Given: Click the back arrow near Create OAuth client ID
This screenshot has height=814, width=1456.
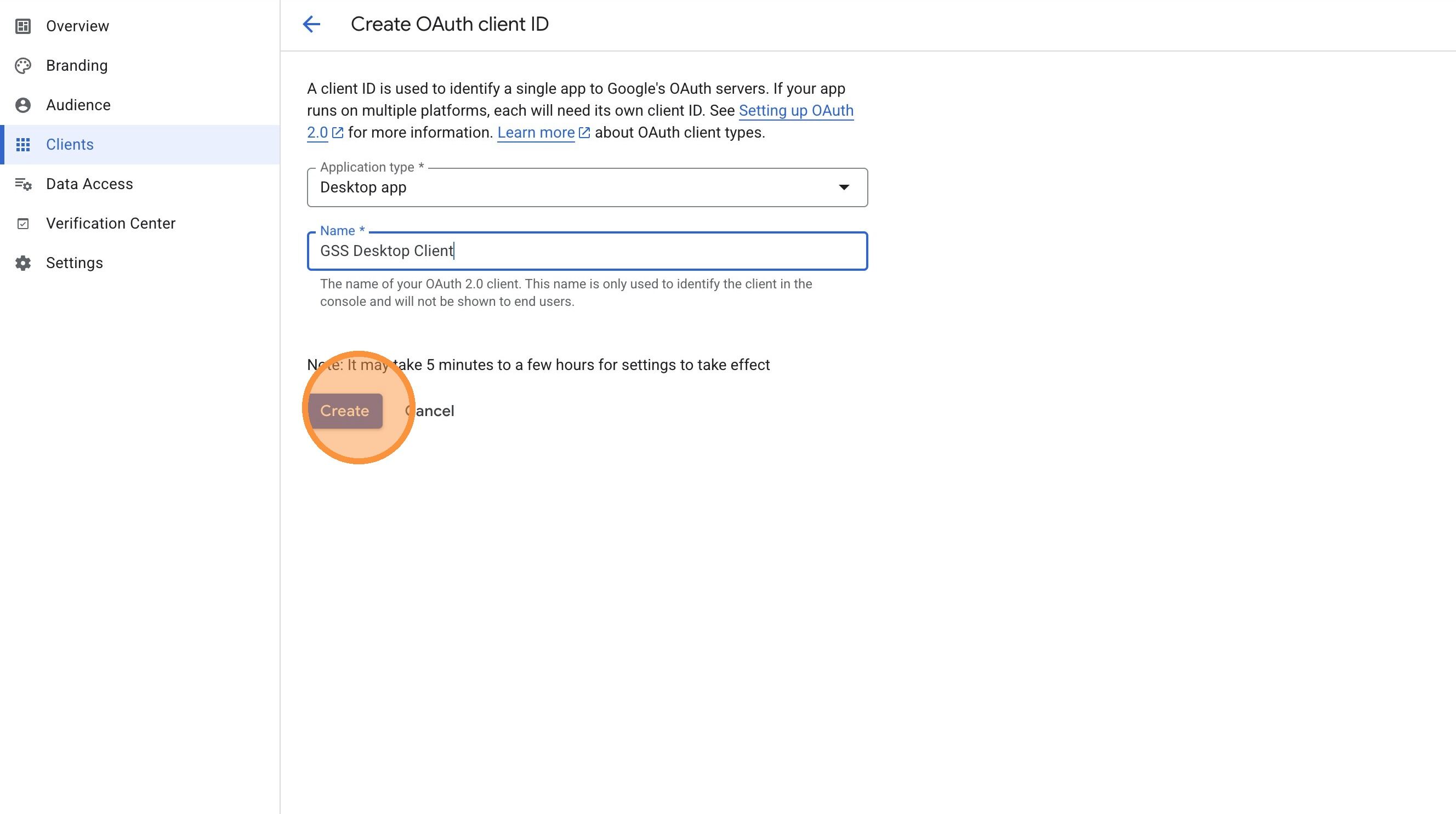Looking at the screenshot, I should [312, 24].
